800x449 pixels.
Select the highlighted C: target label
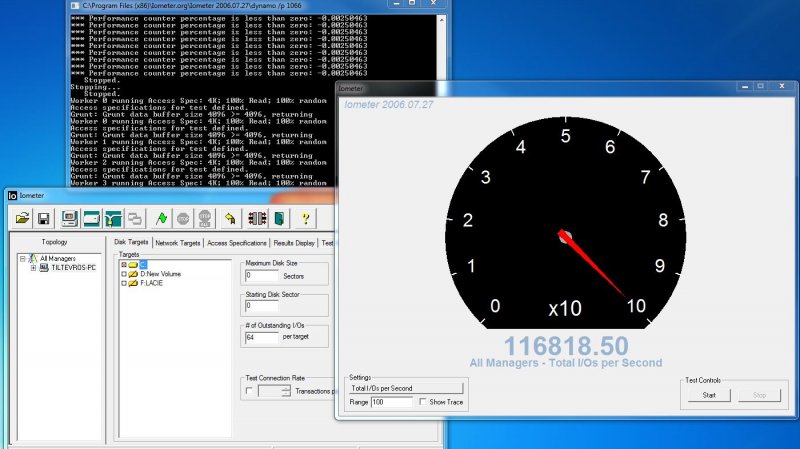[x=143, y=265]
